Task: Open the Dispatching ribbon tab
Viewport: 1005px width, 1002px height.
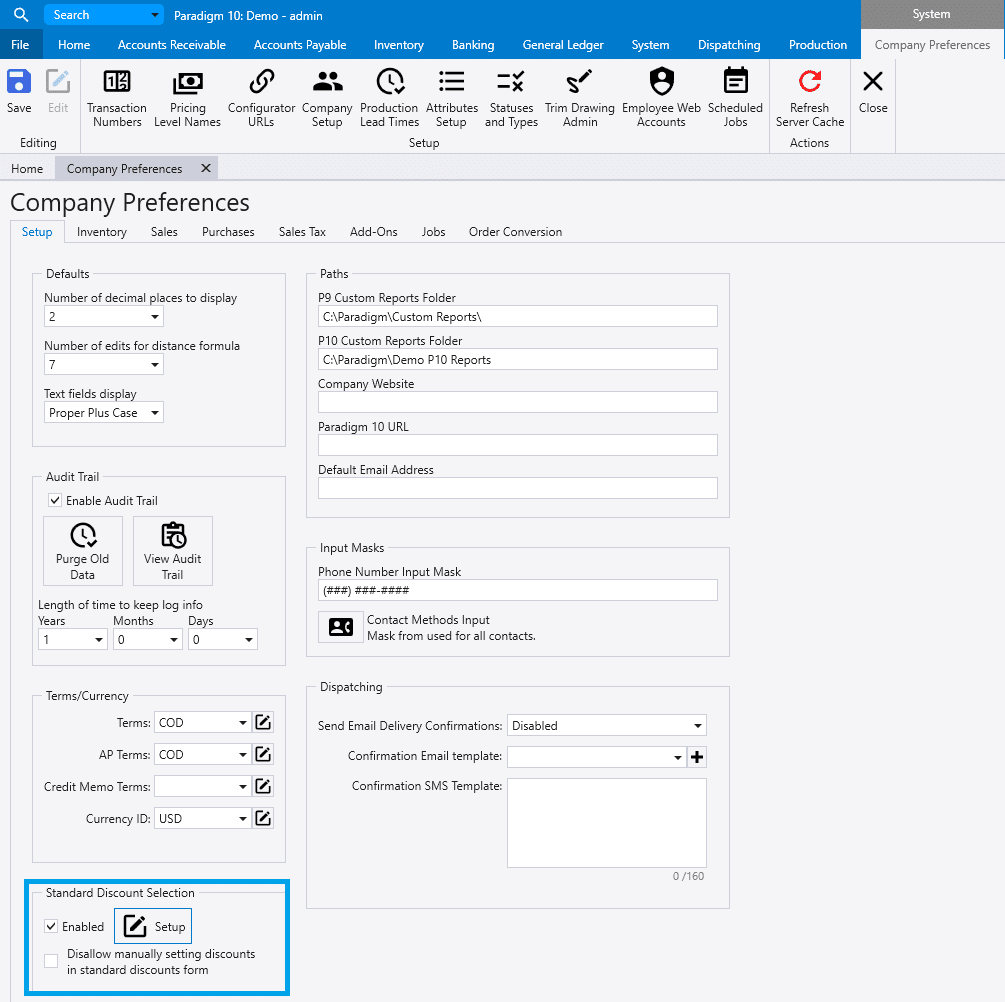Action: point(729,45)
